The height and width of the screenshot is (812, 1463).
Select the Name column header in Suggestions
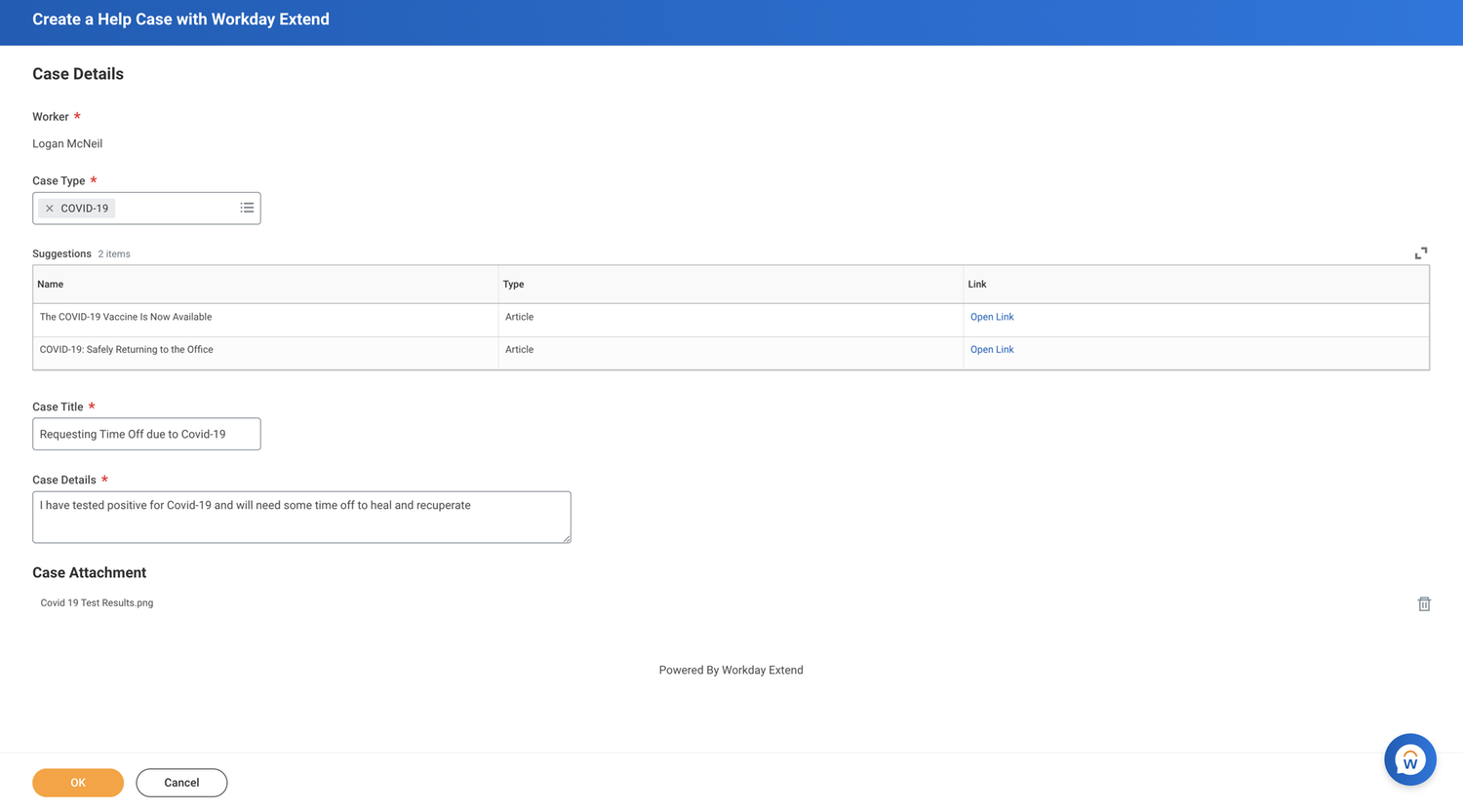50,284
